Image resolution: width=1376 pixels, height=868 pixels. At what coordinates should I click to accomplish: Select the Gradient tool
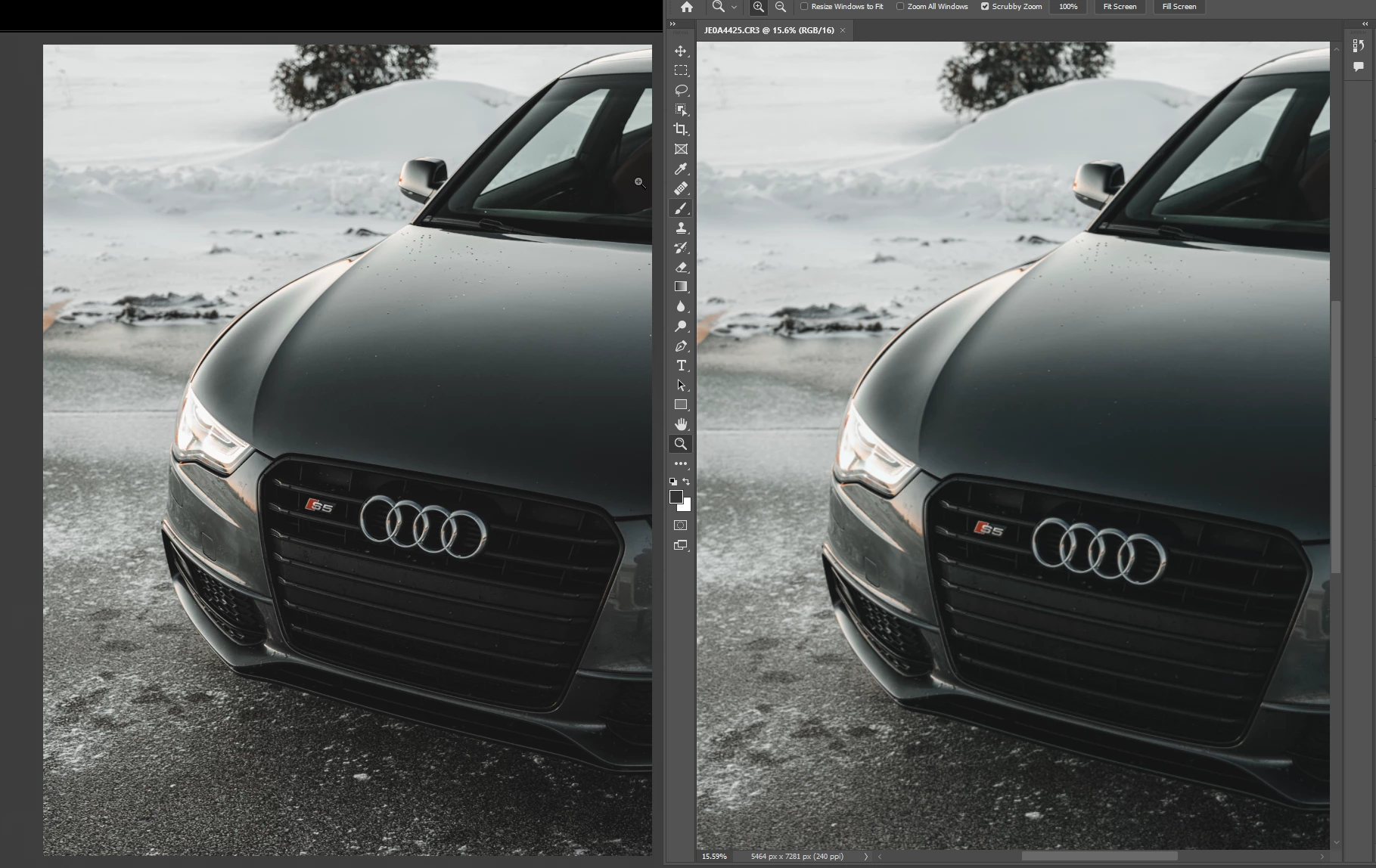[681, 287]
